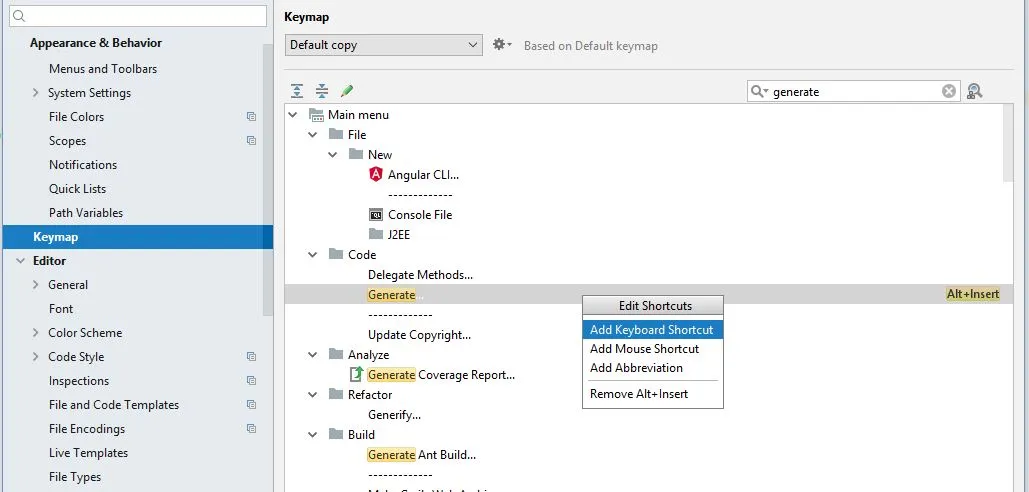This screenshot has width=1029, height=492.
Task: Click the Console File icon
Action: coord(376,215)
